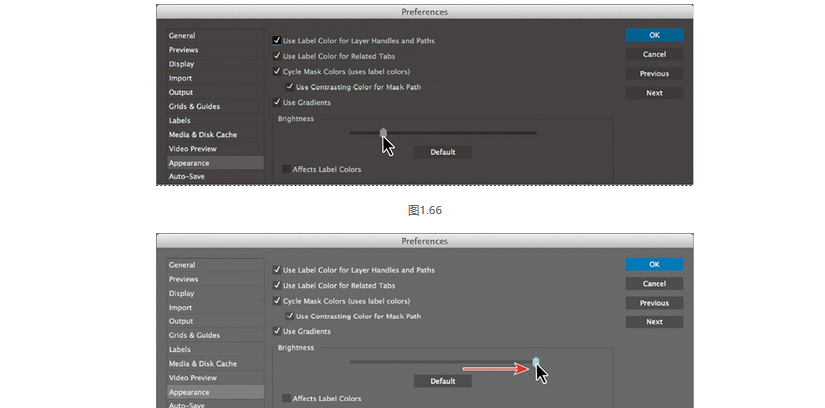Screen dimensions: 825x408
Task: Disable Cycle Mask Colors in darker dialog
Action: tap(277, 71)
